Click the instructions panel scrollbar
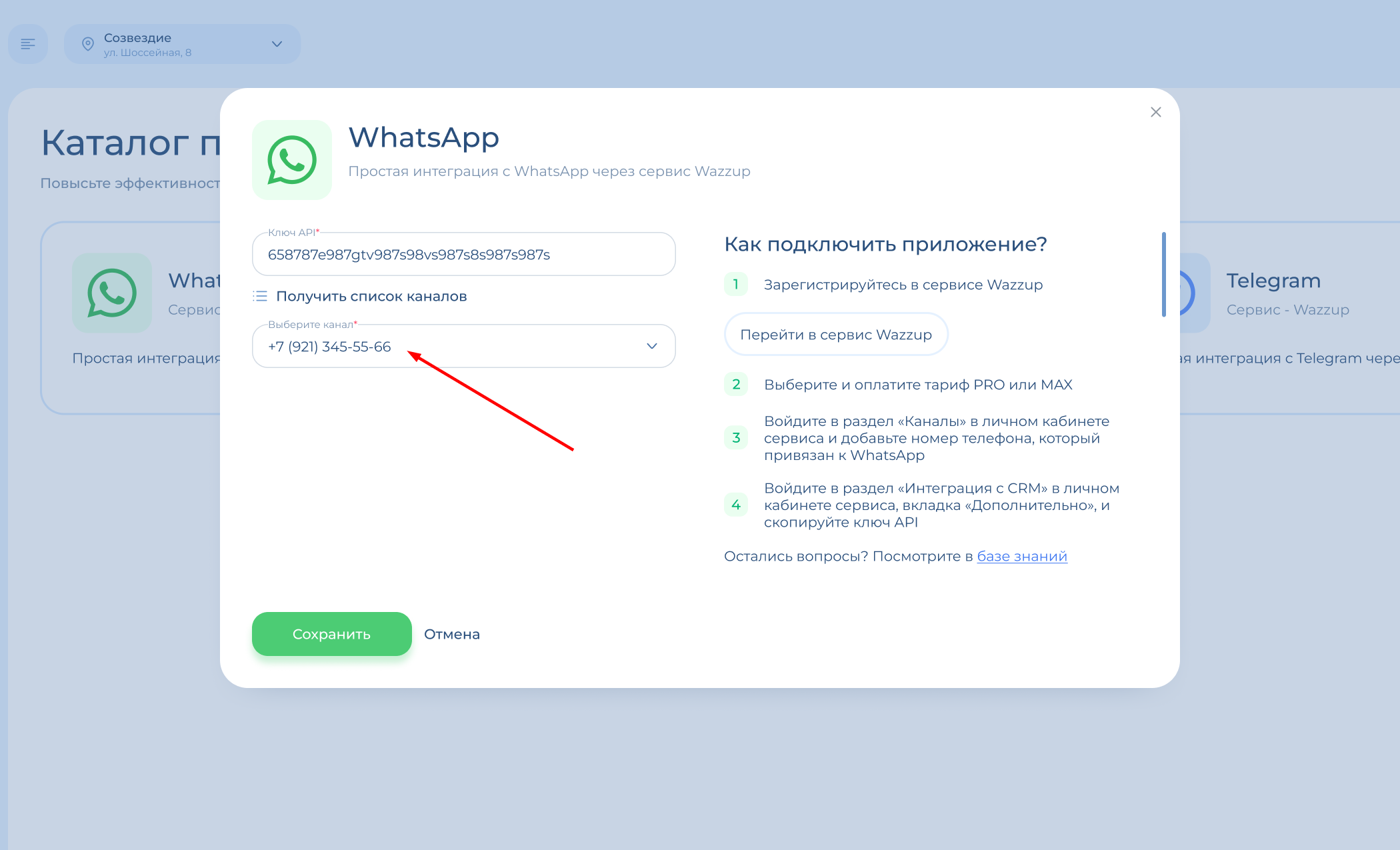Image resolution: width=1400 pixels, height=850 pixels. tap(1163, 275)
